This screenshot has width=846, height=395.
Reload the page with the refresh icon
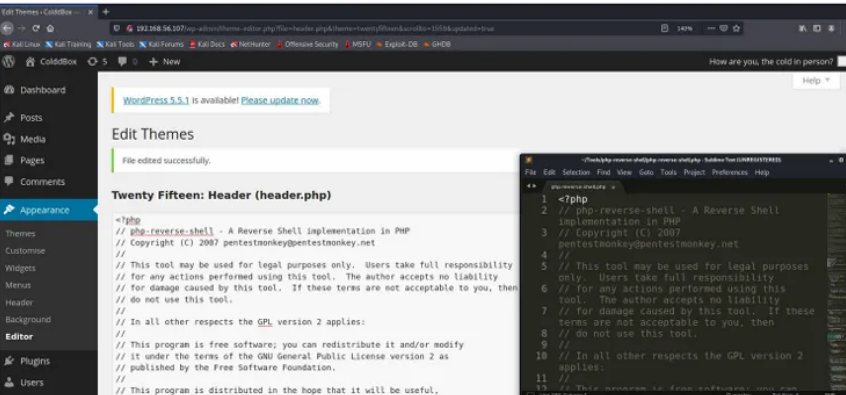[x=36, y=29]
